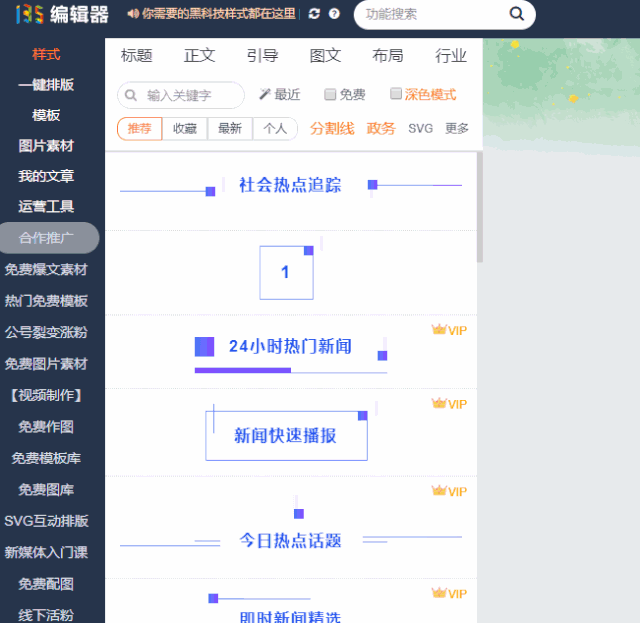Click the speaker announcement icon
Image resolution: width=640 pixels, height=623 pixels.
(133, 14)
